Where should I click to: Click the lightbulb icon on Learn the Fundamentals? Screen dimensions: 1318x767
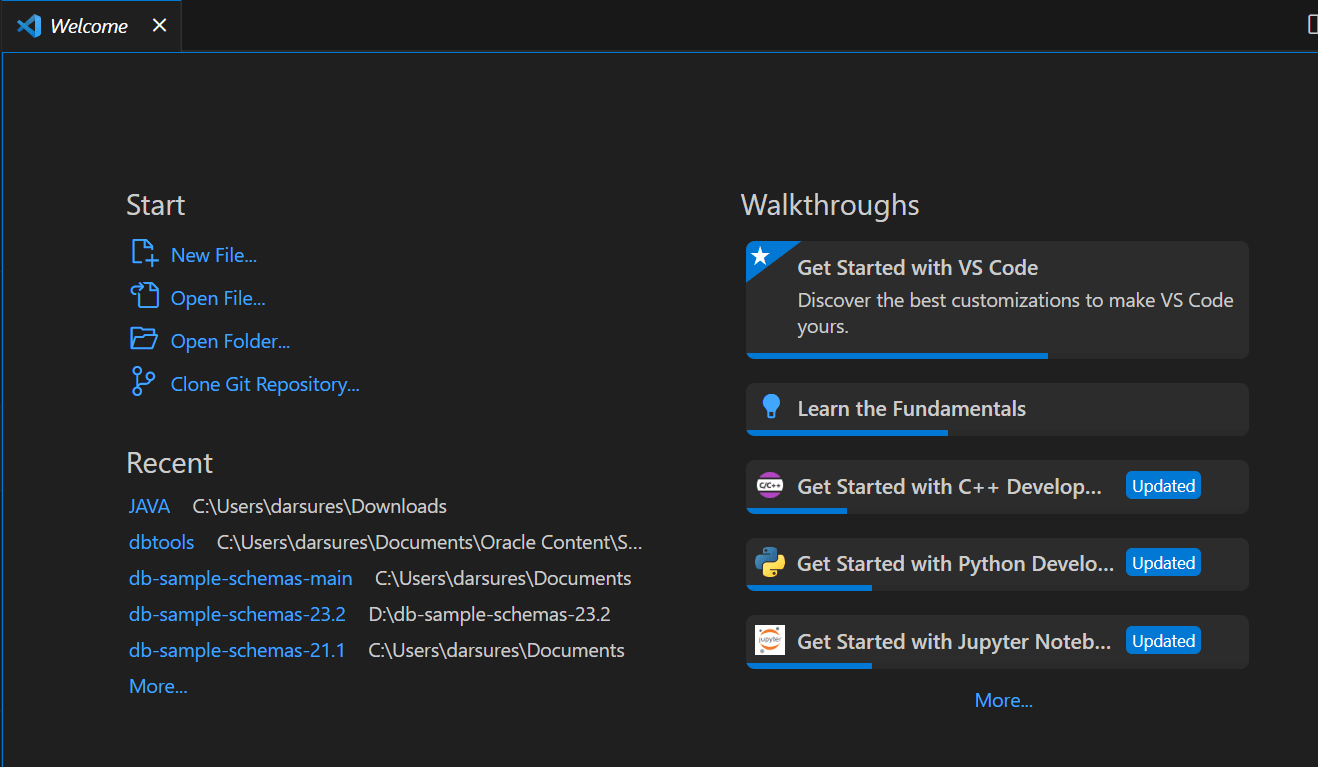pyautogui.click(x=770, y=407)
